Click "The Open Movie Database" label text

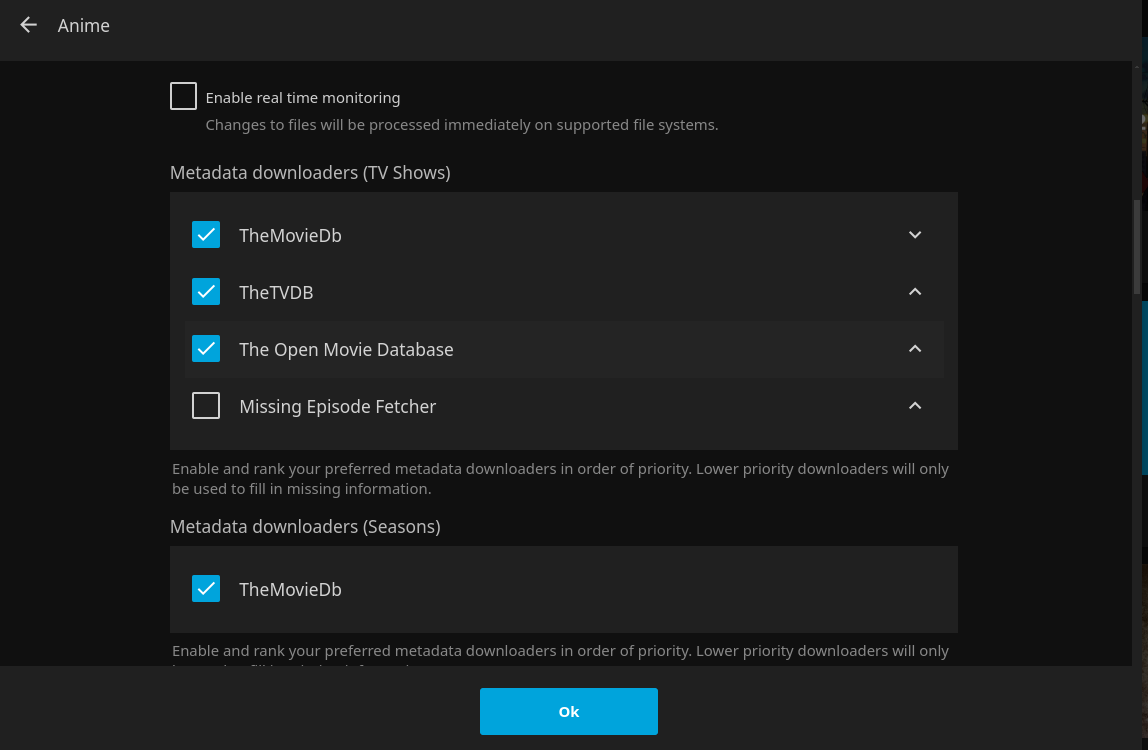[x=346, y=350]
